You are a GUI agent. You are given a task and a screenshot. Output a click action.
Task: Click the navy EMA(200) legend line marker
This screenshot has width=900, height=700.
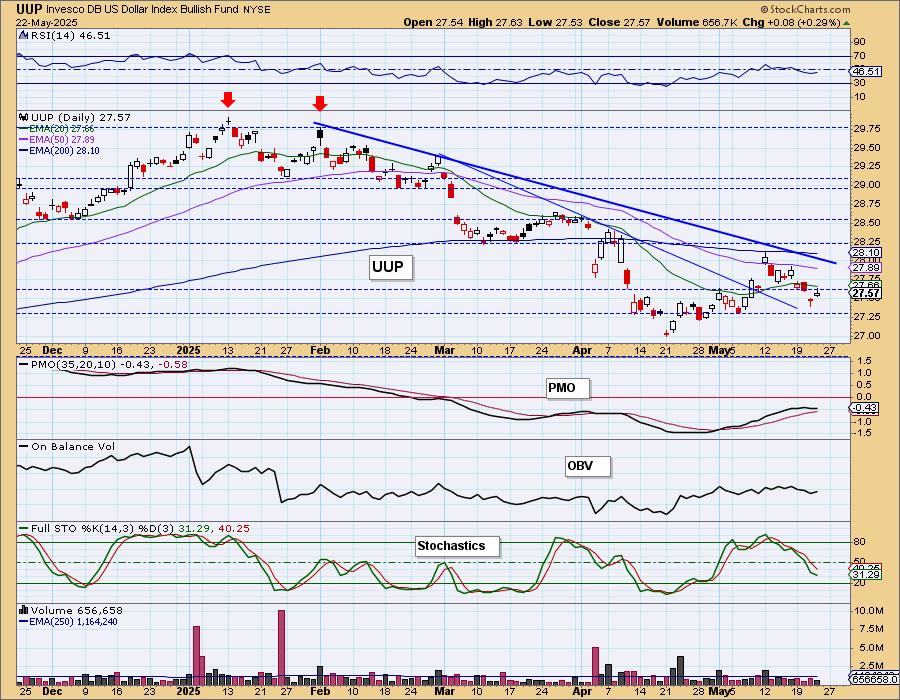click(24, 150)
